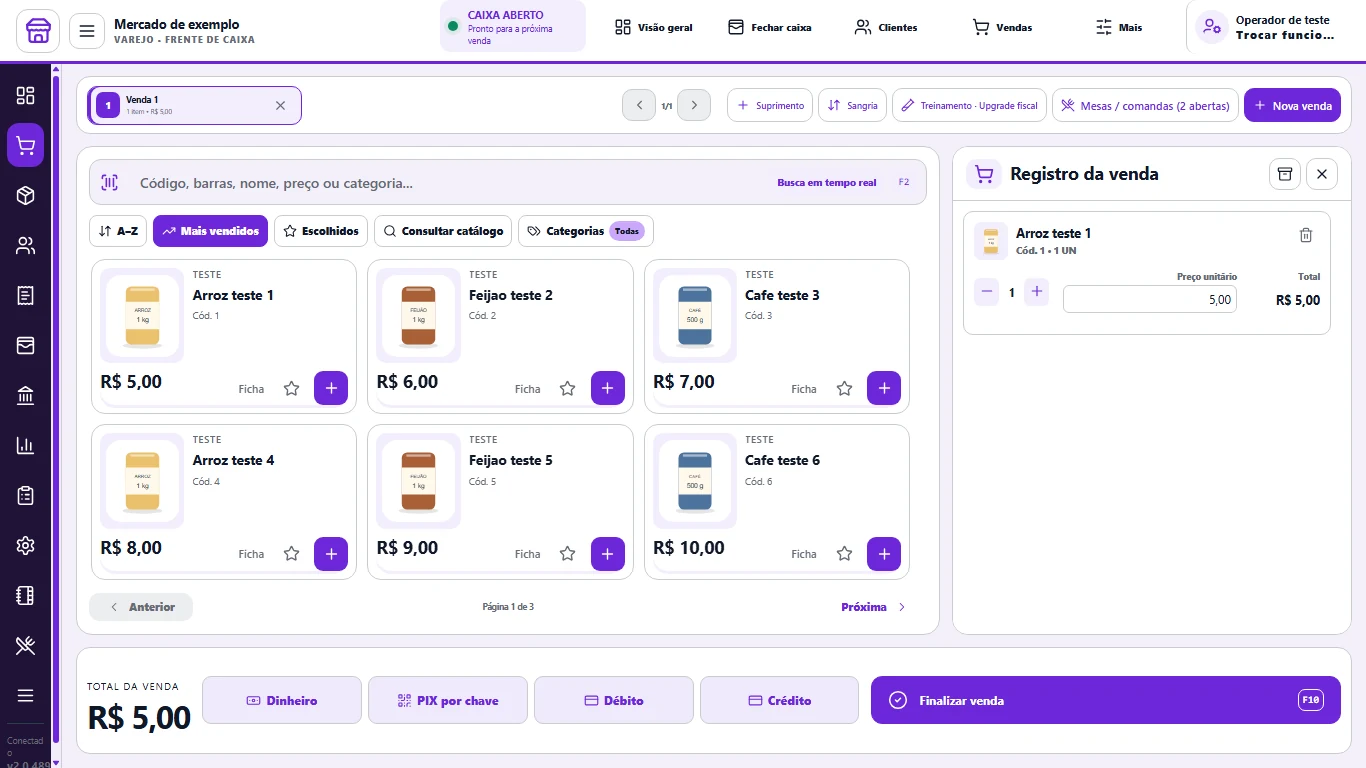
Task: Close the Venda 1 tab
Action: [280, 105]
